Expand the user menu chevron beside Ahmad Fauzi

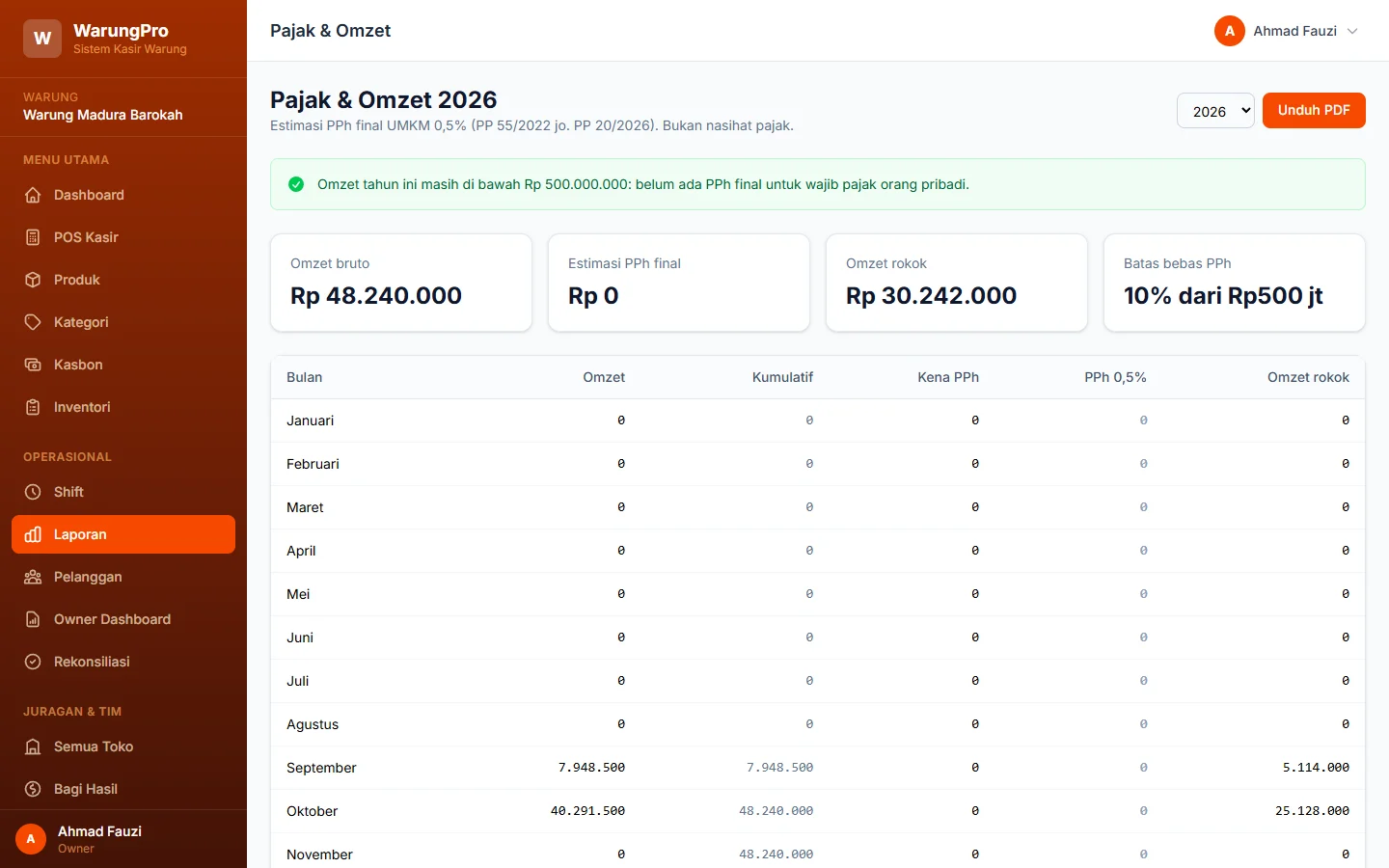[x=1352, y=31]
